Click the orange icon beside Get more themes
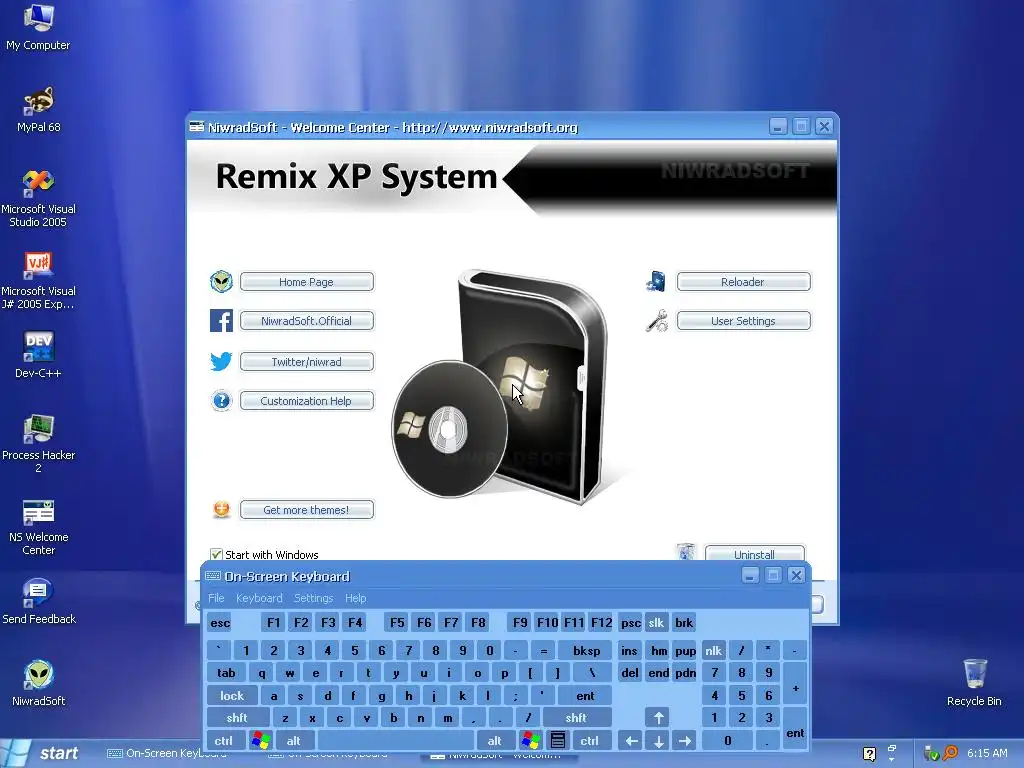This screenshot has height=768, width=1024. [x=221, y=509]
